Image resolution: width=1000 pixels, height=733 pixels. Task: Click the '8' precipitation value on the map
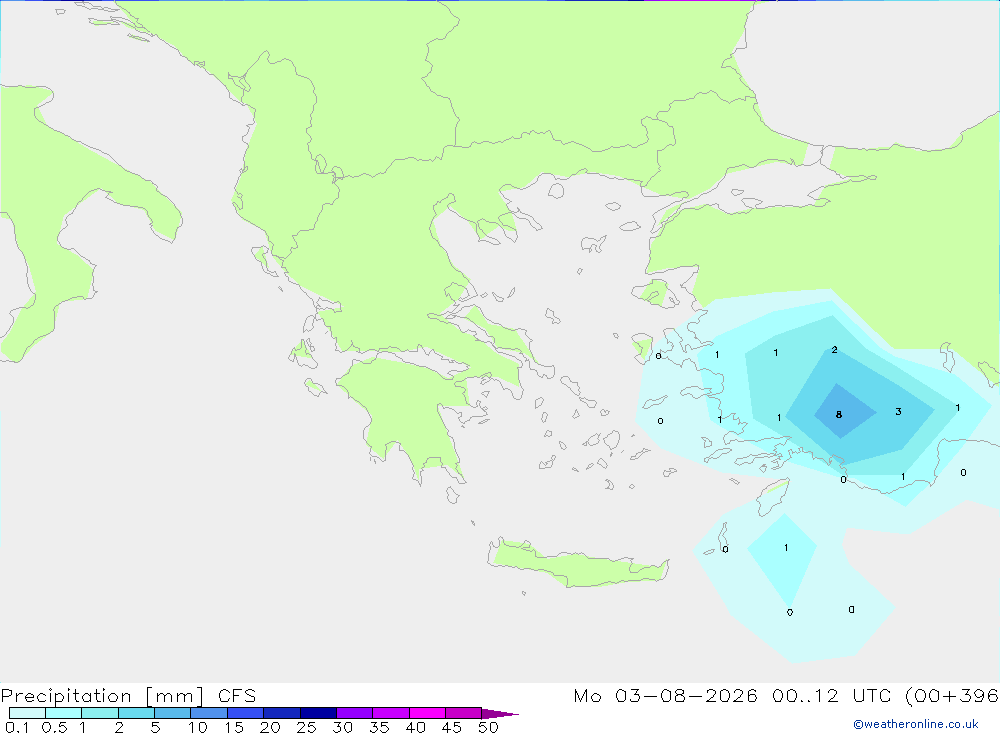click(x=839, y=415)
